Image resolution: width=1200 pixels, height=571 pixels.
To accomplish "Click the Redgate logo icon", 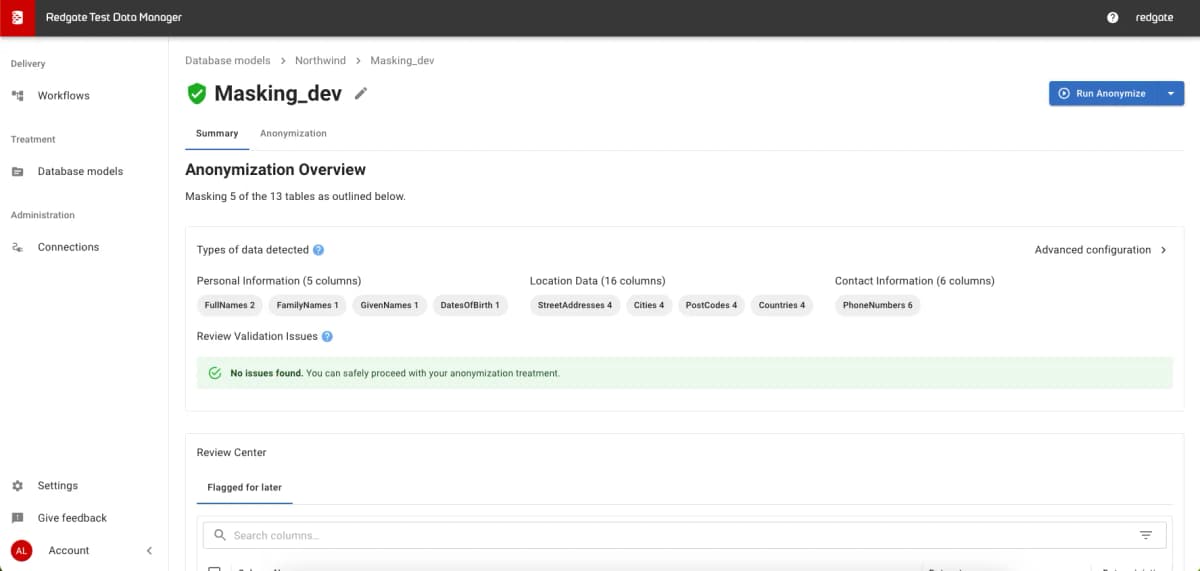I will (17, 18).
